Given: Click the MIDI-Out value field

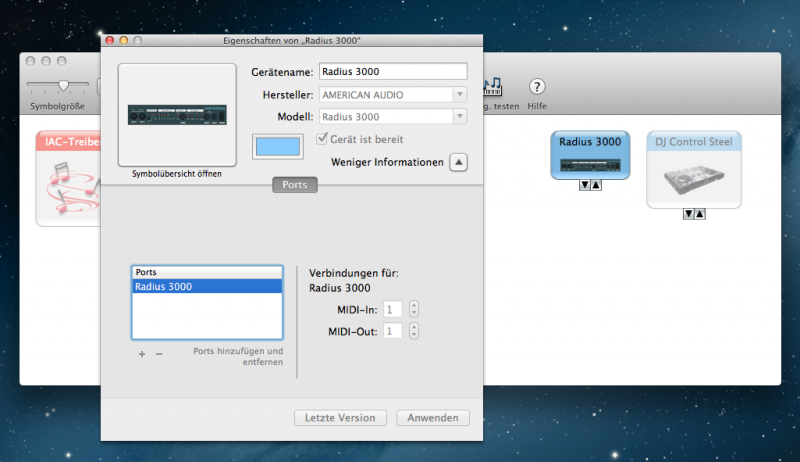Looking at the screenshot, I should pos(392,331).
